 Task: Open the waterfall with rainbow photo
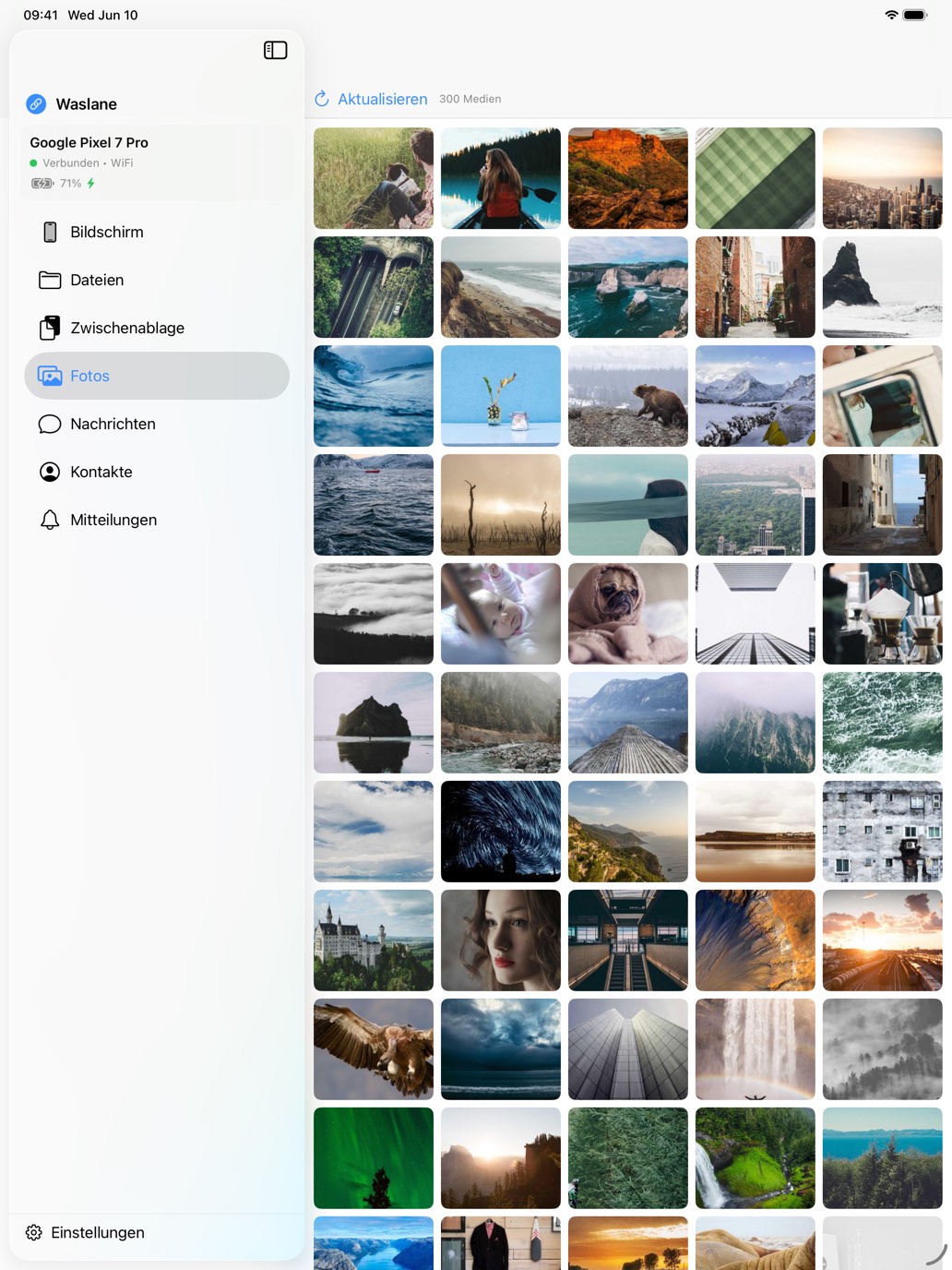pos(756,1049)
